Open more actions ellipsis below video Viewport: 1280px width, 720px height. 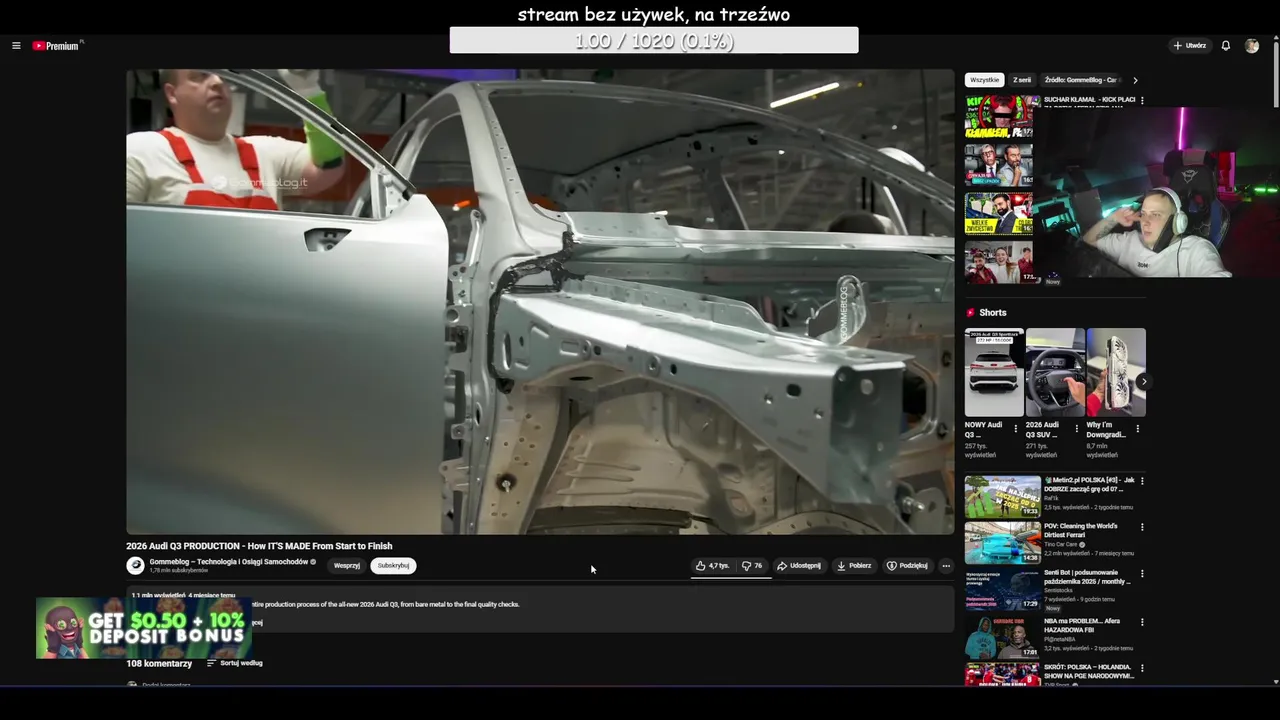946,566
